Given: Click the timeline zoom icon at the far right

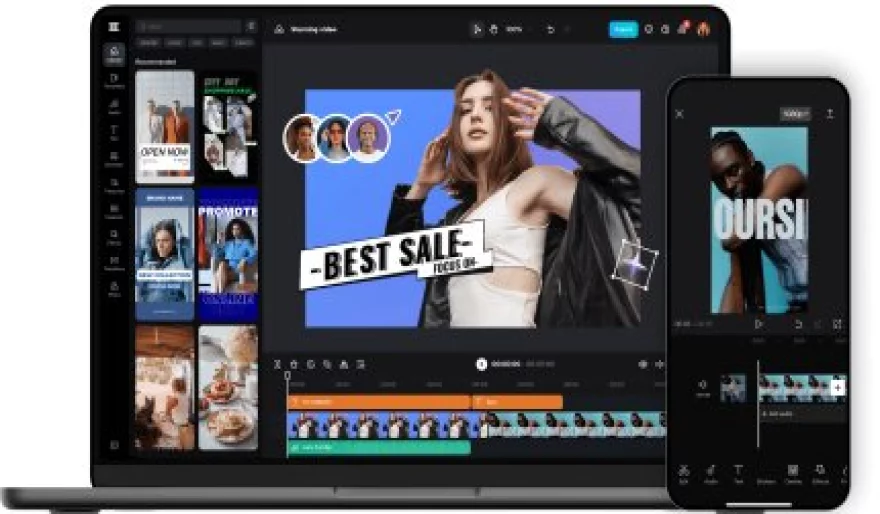Looking at the screenshot, I should 659,364.
